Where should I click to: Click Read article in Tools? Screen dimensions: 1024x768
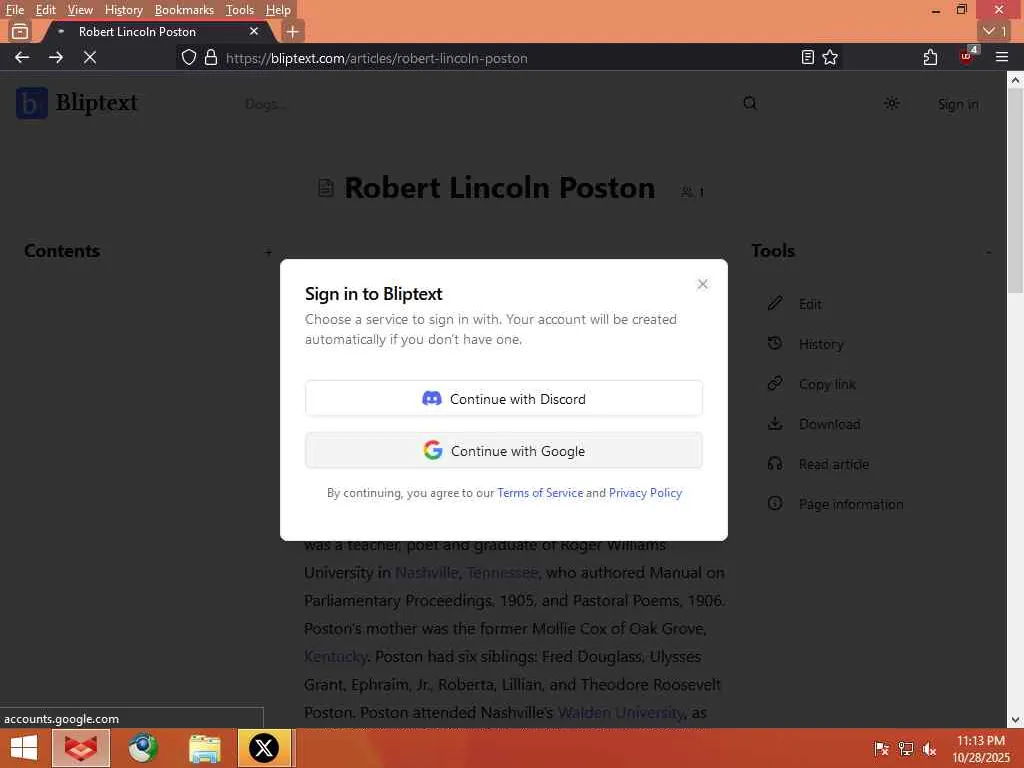click(x=833, y=464)
